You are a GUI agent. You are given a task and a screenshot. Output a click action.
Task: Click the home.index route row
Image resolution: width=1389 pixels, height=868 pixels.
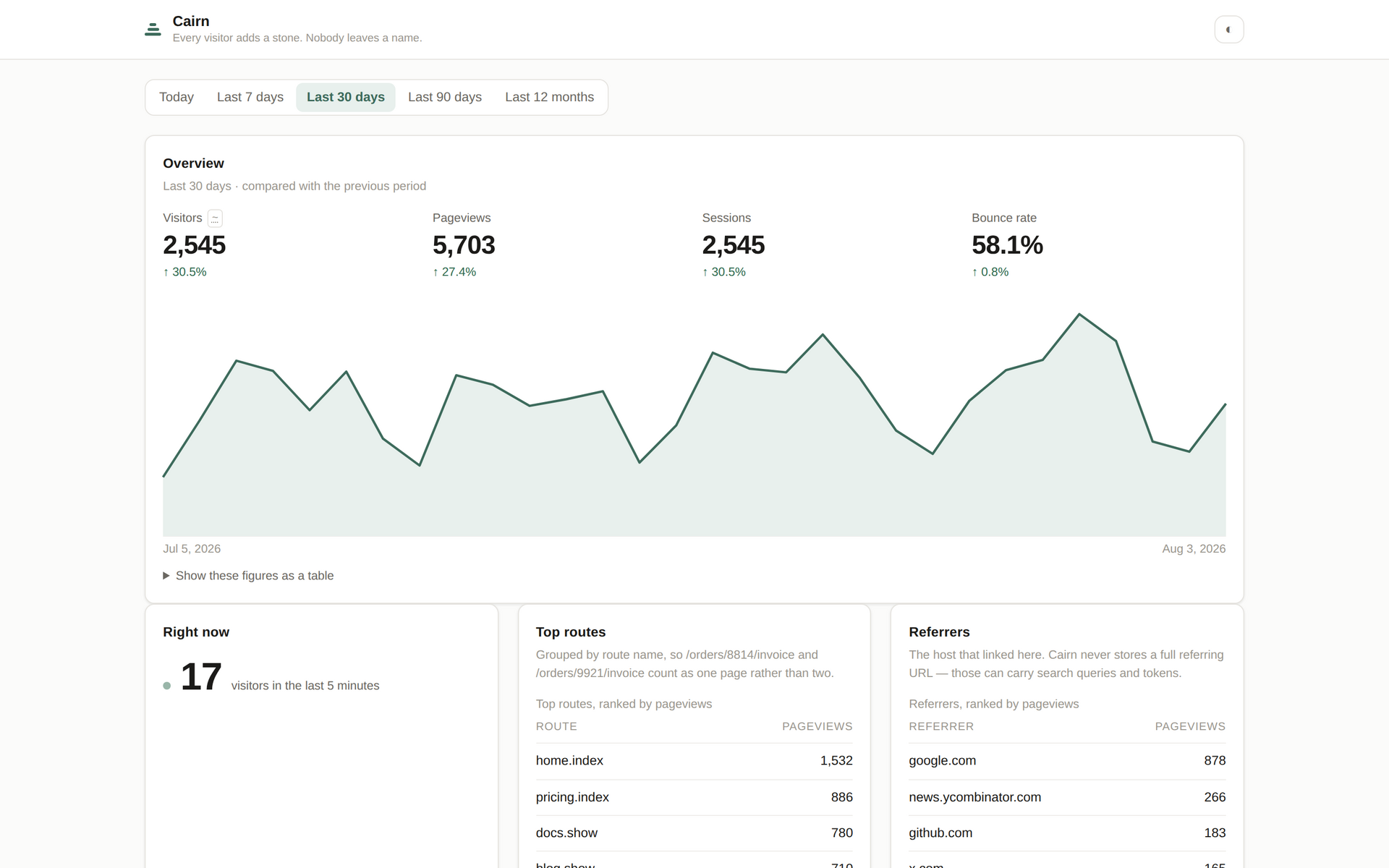(x=694, y=761)
